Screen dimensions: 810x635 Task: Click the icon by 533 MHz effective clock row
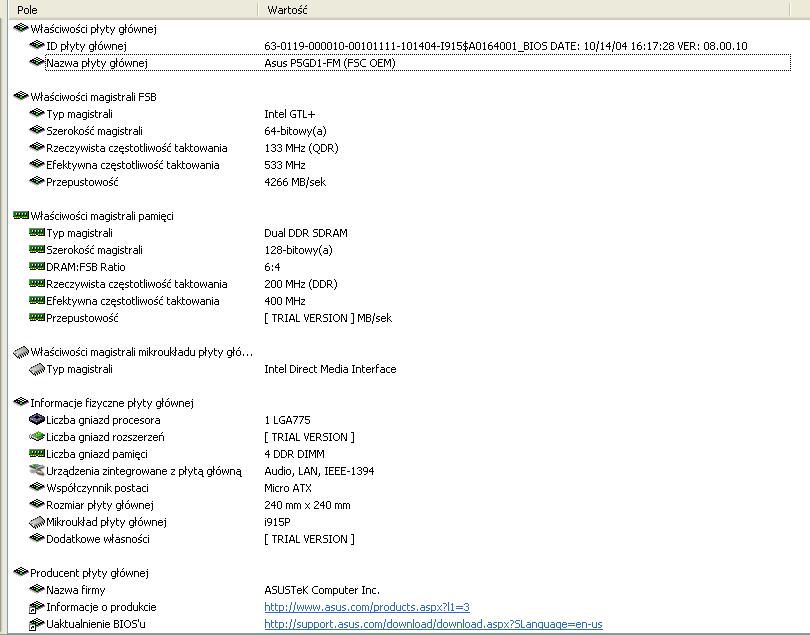tap(37, 164)
